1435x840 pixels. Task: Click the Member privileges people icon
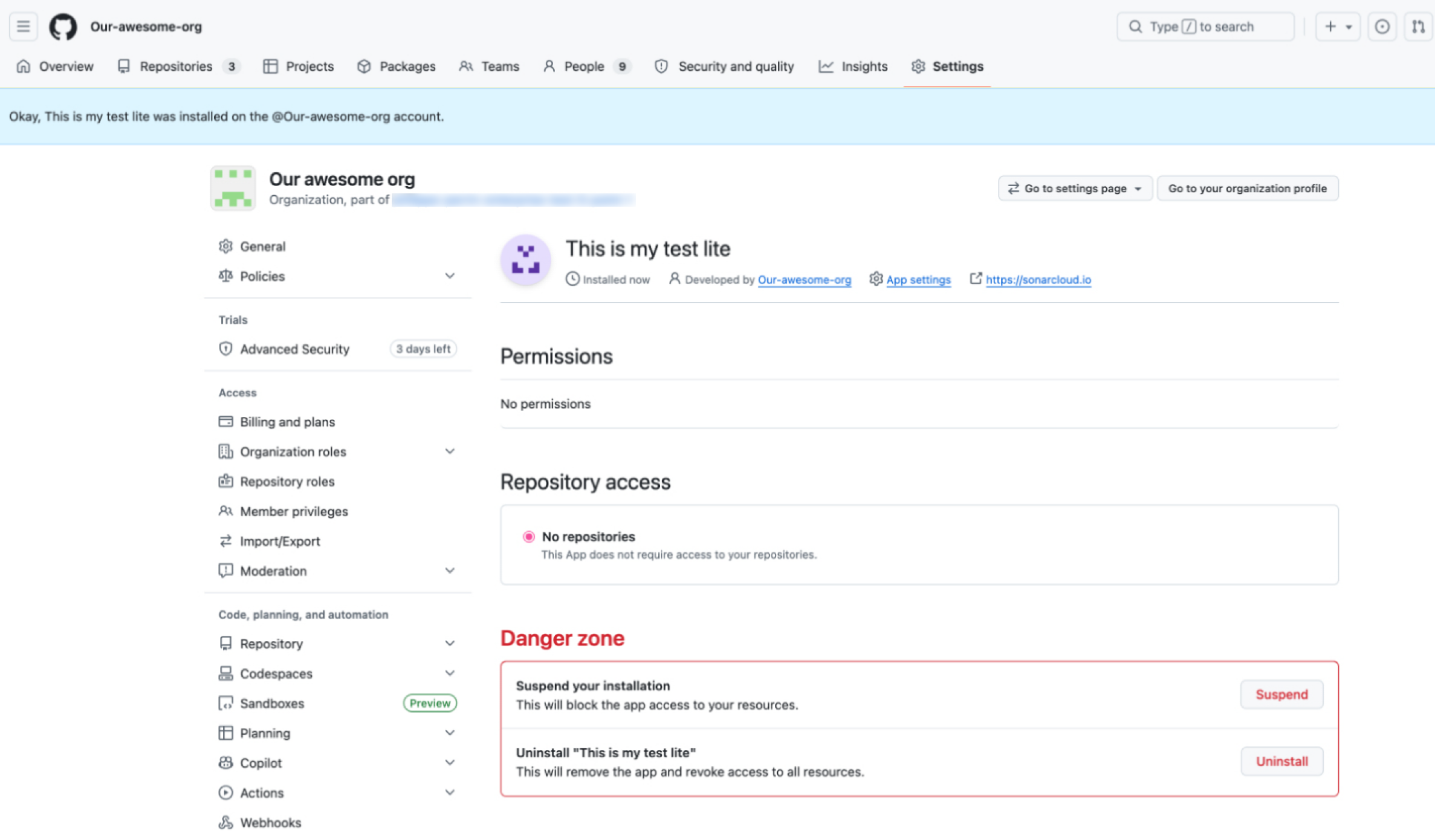[225, 511]
